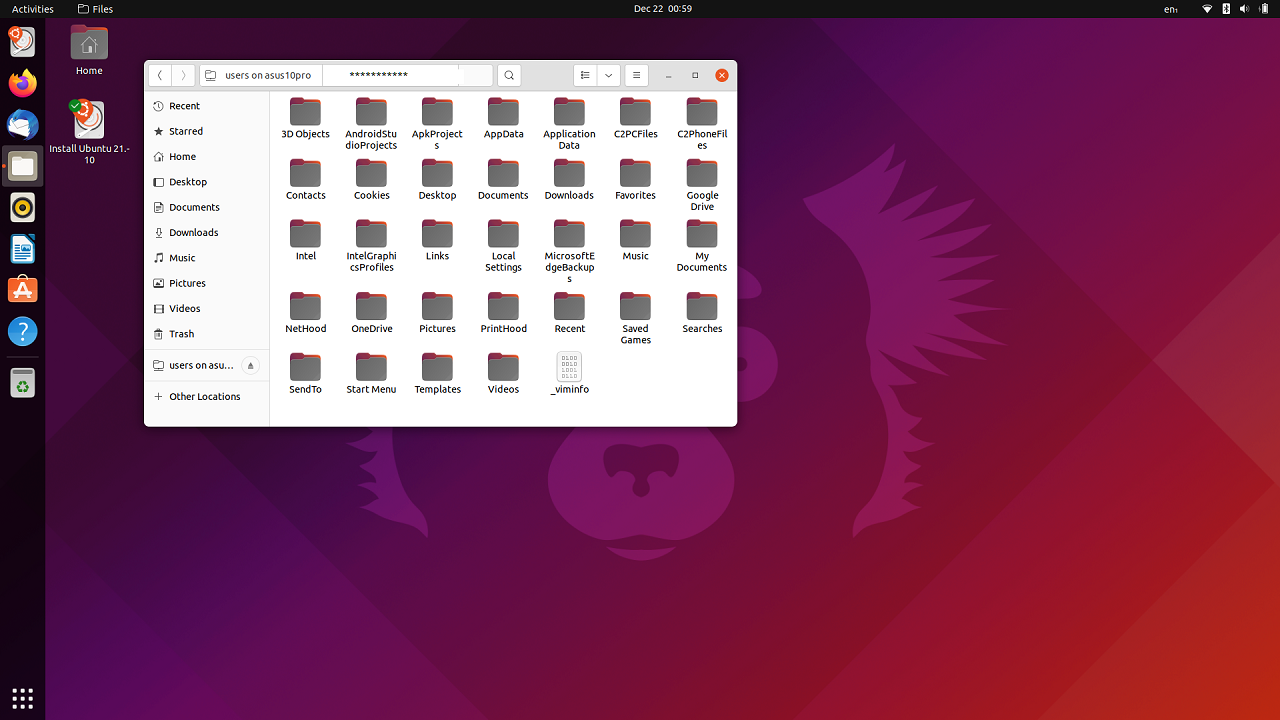Open Downloads in the sidebar
The image size is (1280, 720).
tap(207, 232)
